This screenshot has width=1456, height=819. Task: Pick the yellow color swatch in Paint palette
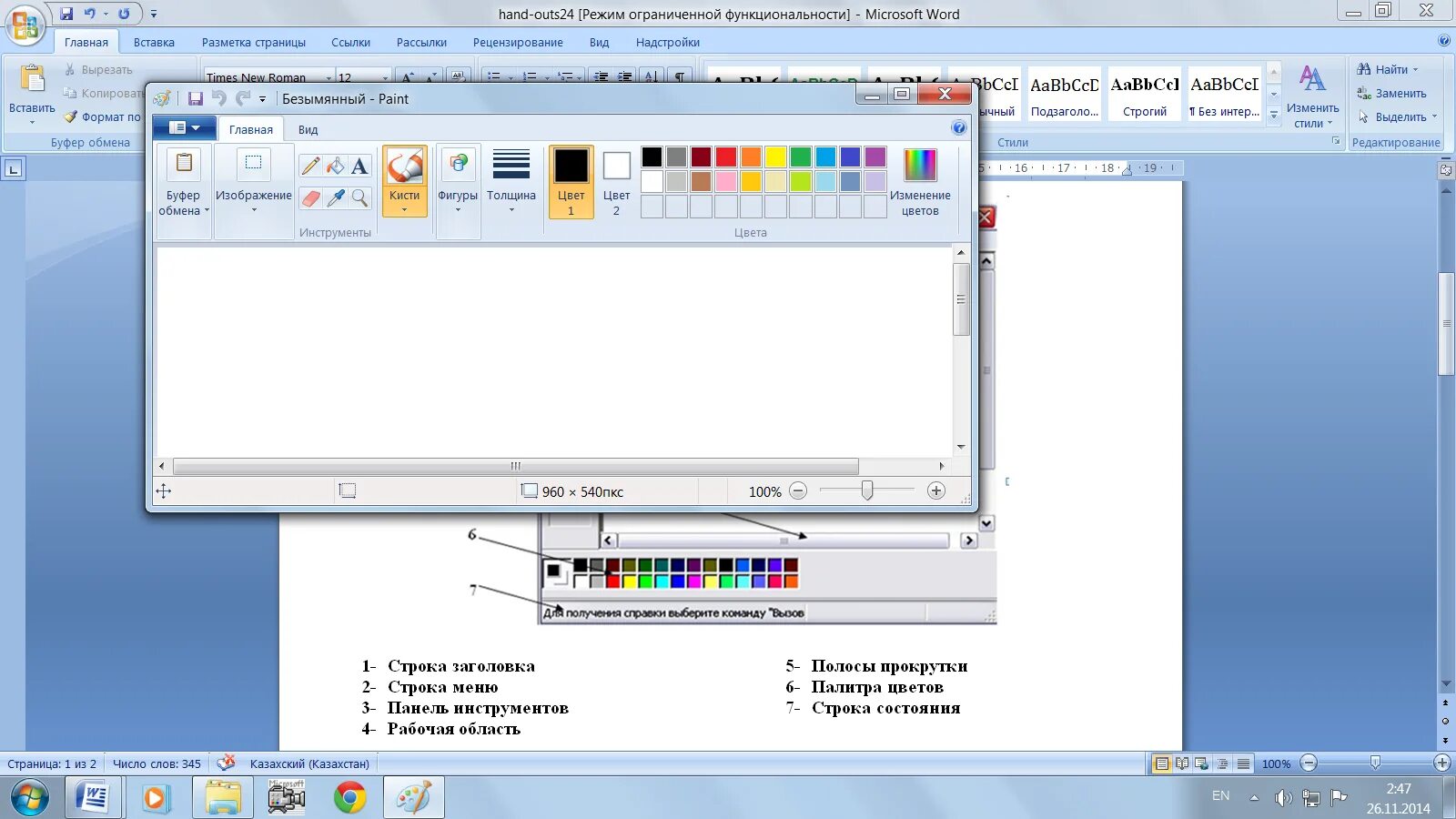point(775,157)
